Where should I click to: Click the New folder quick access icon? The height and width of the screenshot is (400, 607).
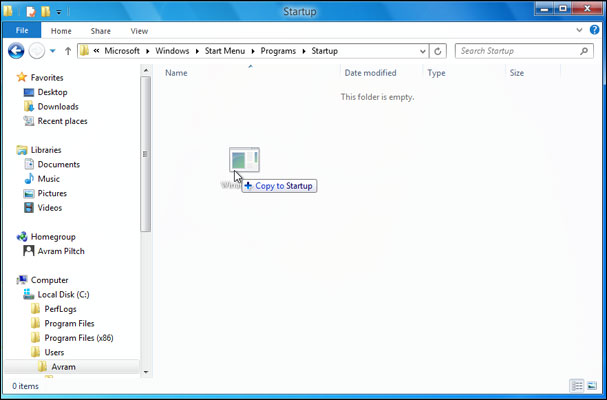pos(46,12)
